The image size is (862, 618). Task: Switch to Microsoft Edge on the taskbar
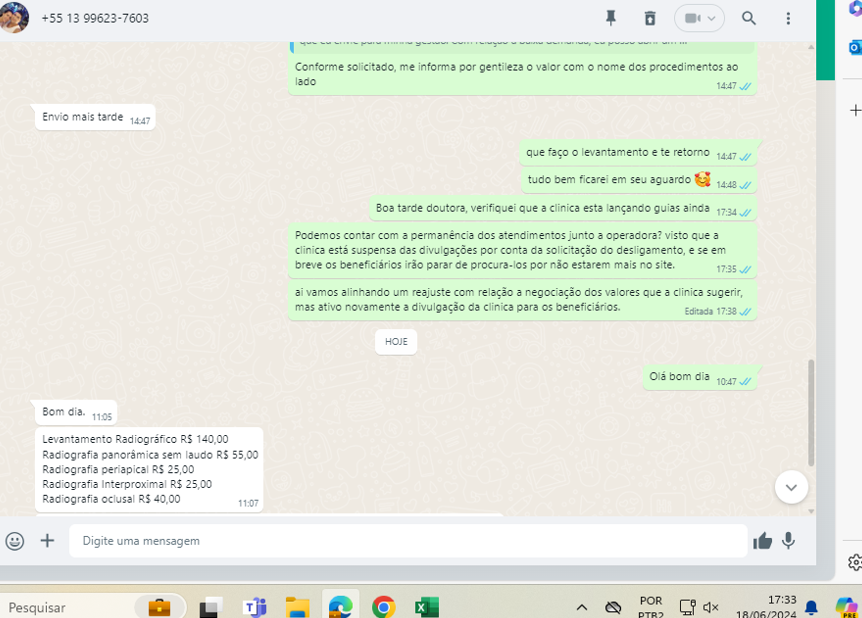340,607
